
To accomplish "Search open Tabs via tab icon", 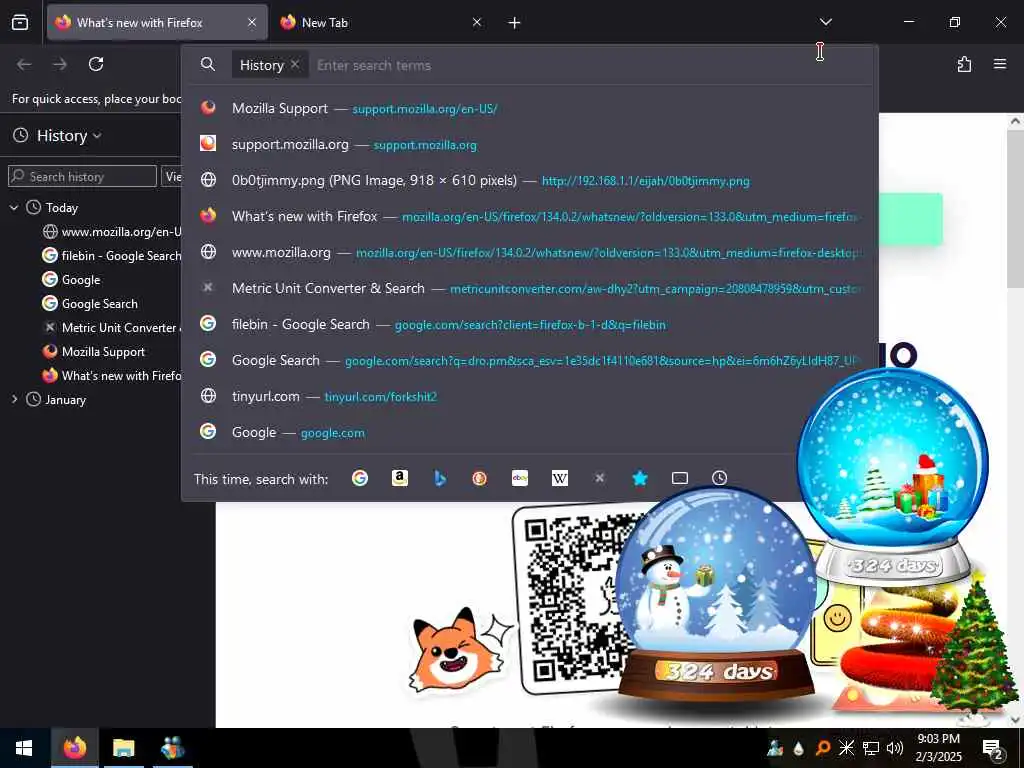I will (x=680, y=479).
